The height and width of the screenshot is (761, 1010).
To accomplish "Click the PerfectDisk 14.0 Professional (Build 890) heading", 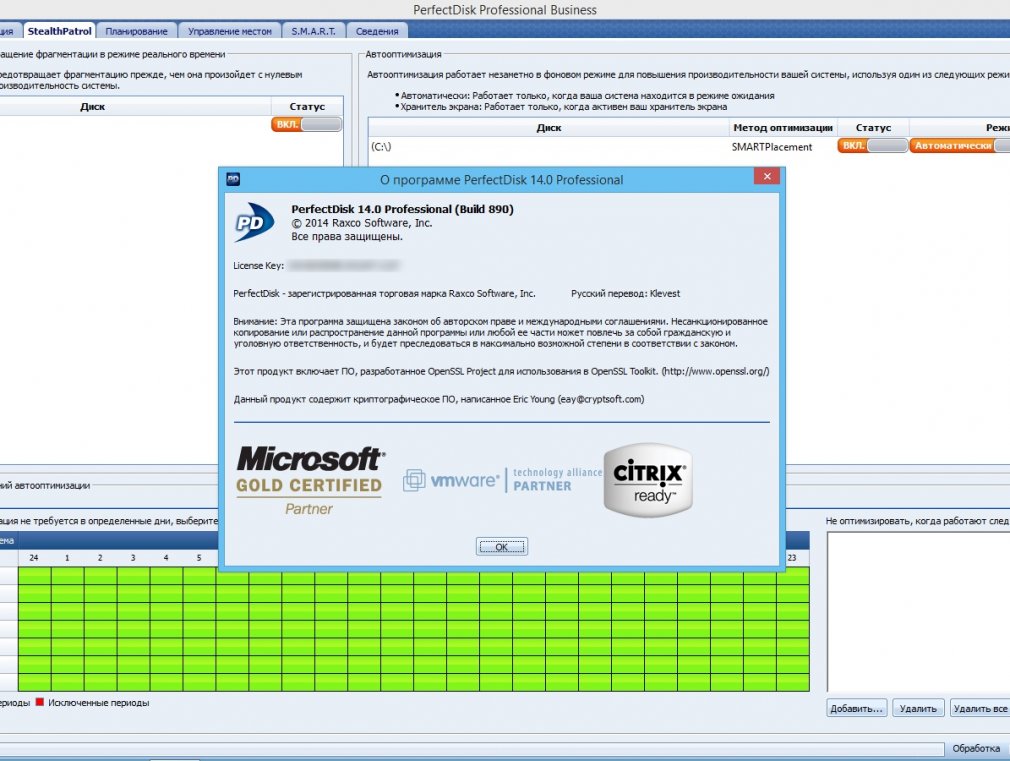I will click(x=402, y=209).
